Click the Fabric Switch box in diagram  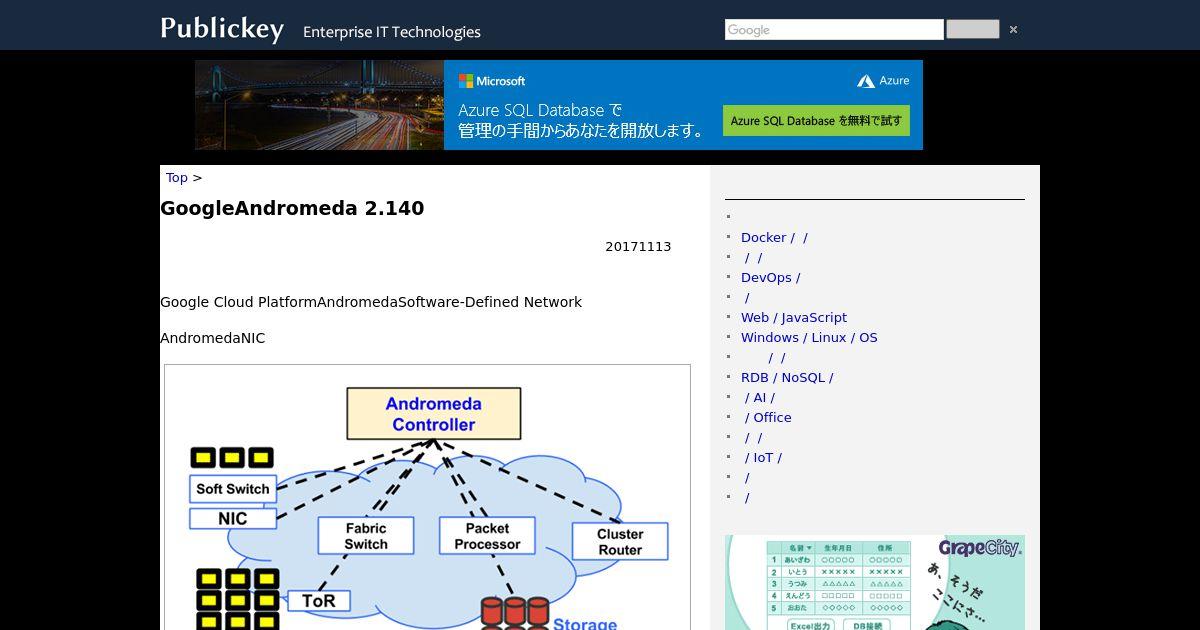click(366, 536)
